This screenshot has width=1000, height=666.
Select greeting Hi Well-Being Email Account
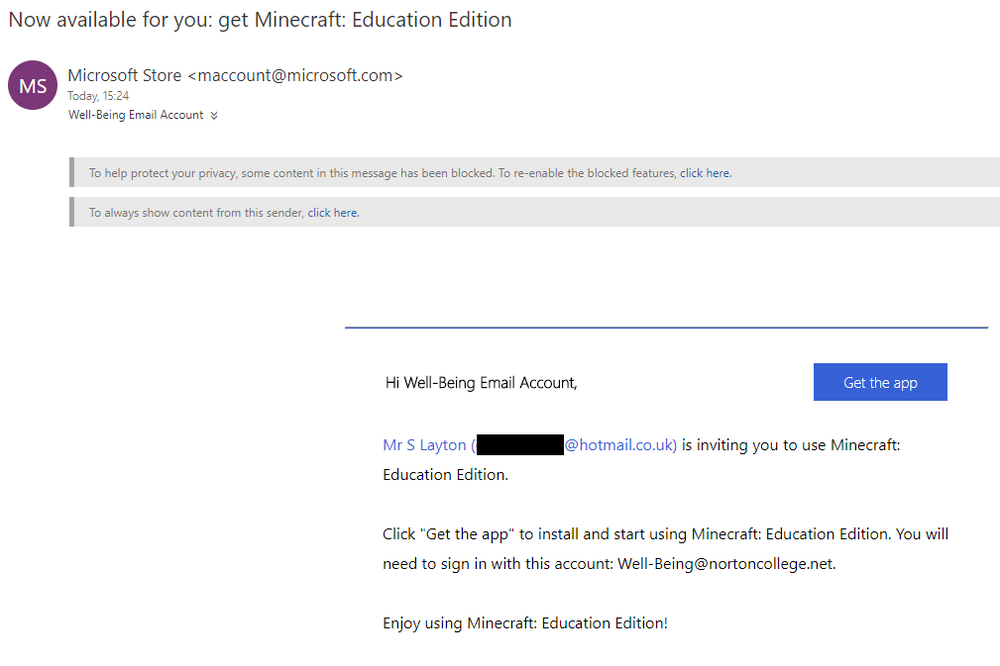[x=481, y=383]
